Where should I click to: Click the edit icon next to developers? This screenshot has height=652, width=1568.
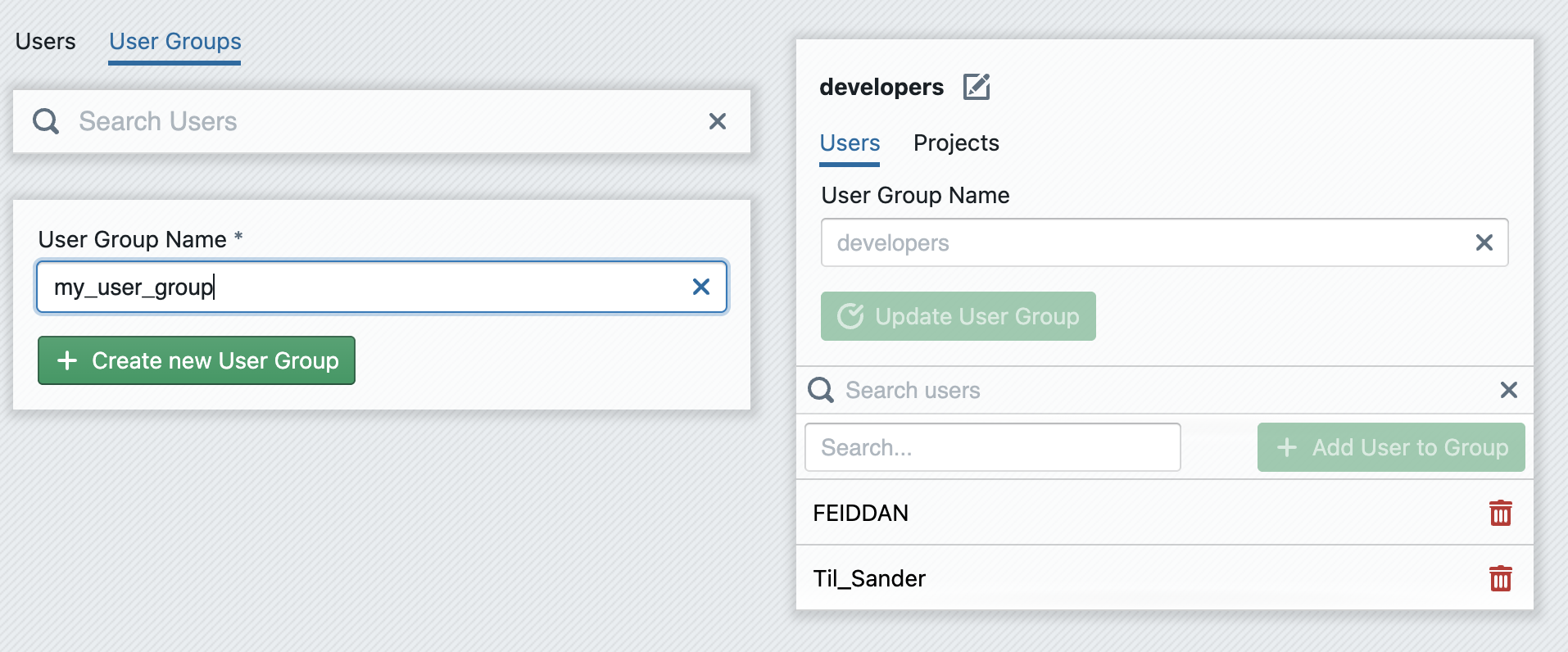coord(977,87)
